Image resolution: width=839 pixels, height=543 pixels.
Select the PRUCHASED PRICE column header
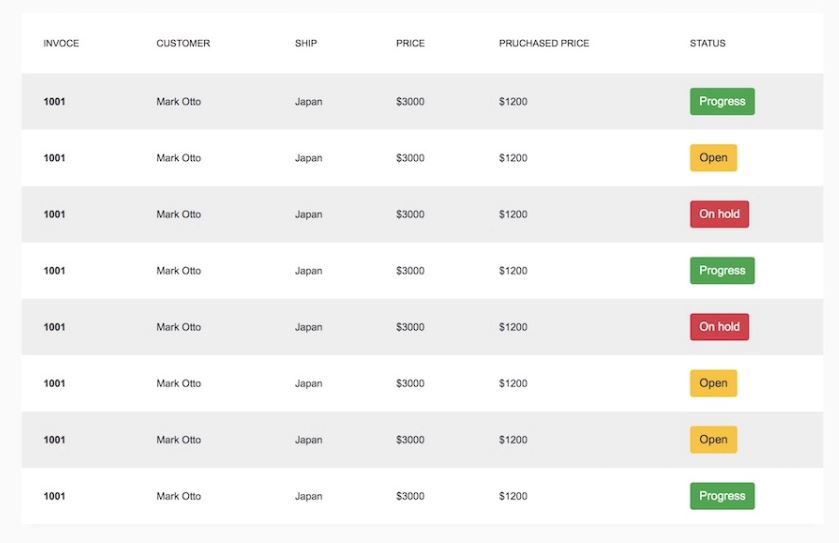point(544,44)
